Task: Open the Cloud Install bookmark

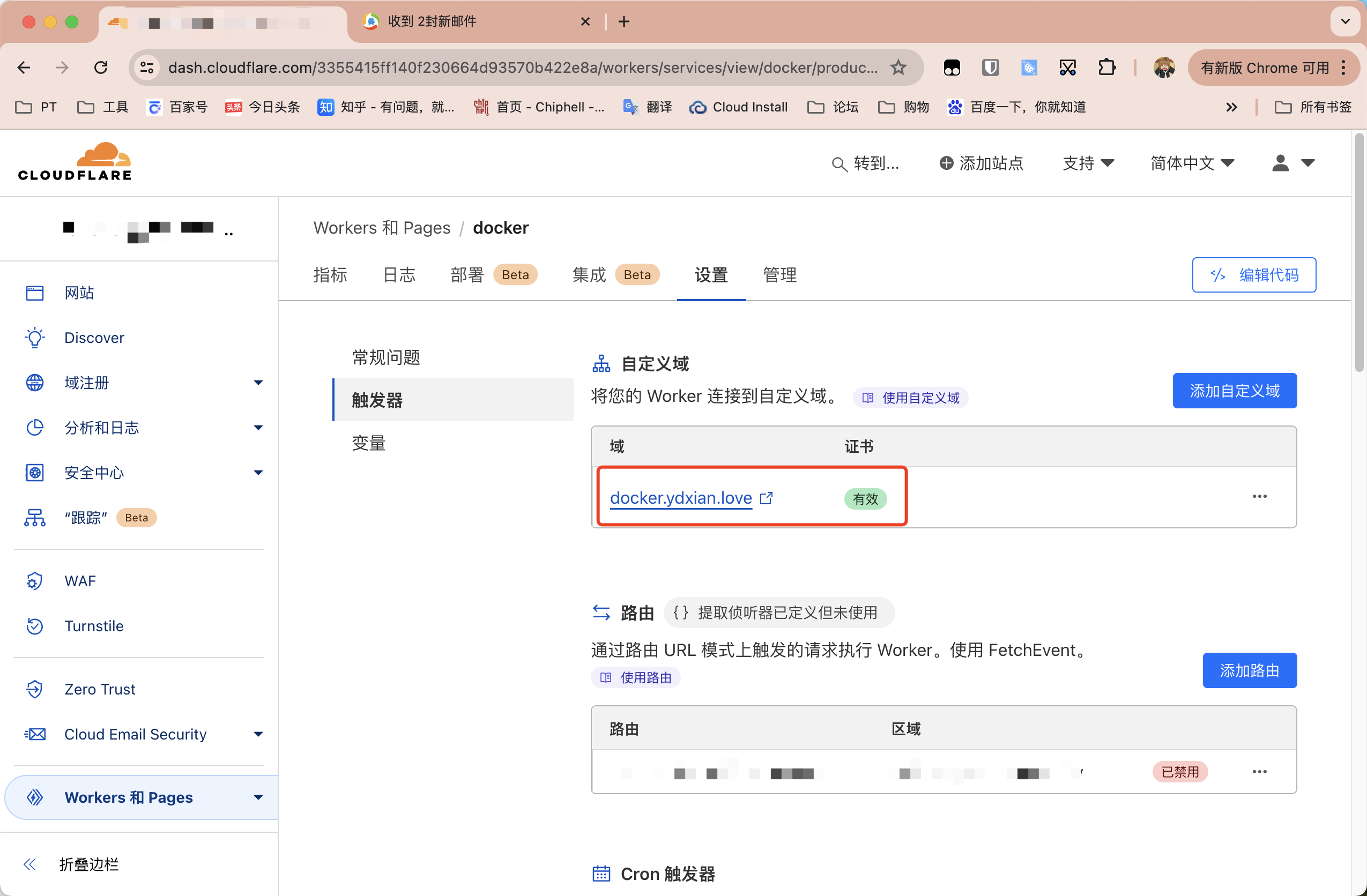Action: (739, 107)
